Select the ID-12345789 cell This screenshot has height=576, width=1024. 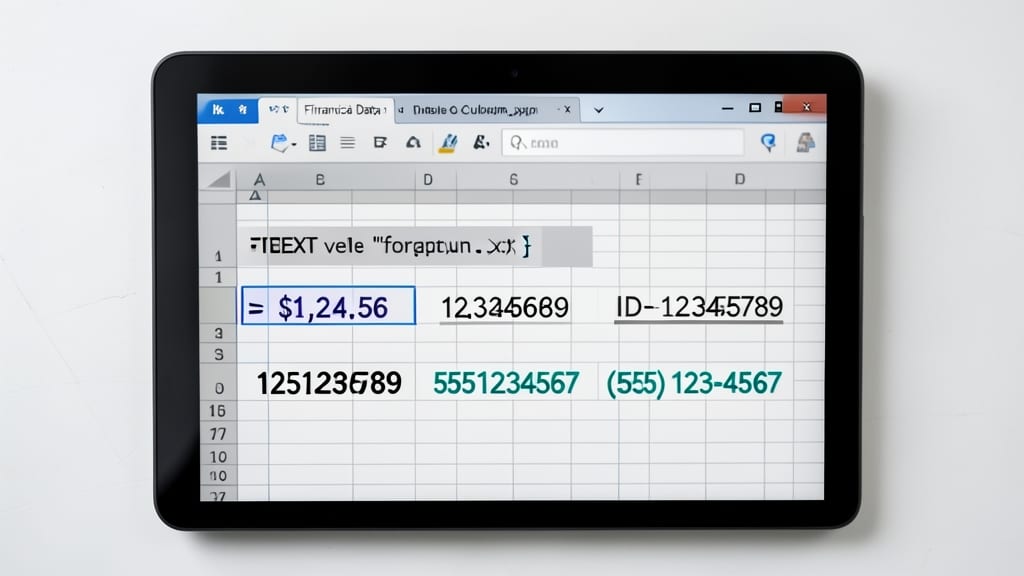pyautogui.click(x=699, y=307)
